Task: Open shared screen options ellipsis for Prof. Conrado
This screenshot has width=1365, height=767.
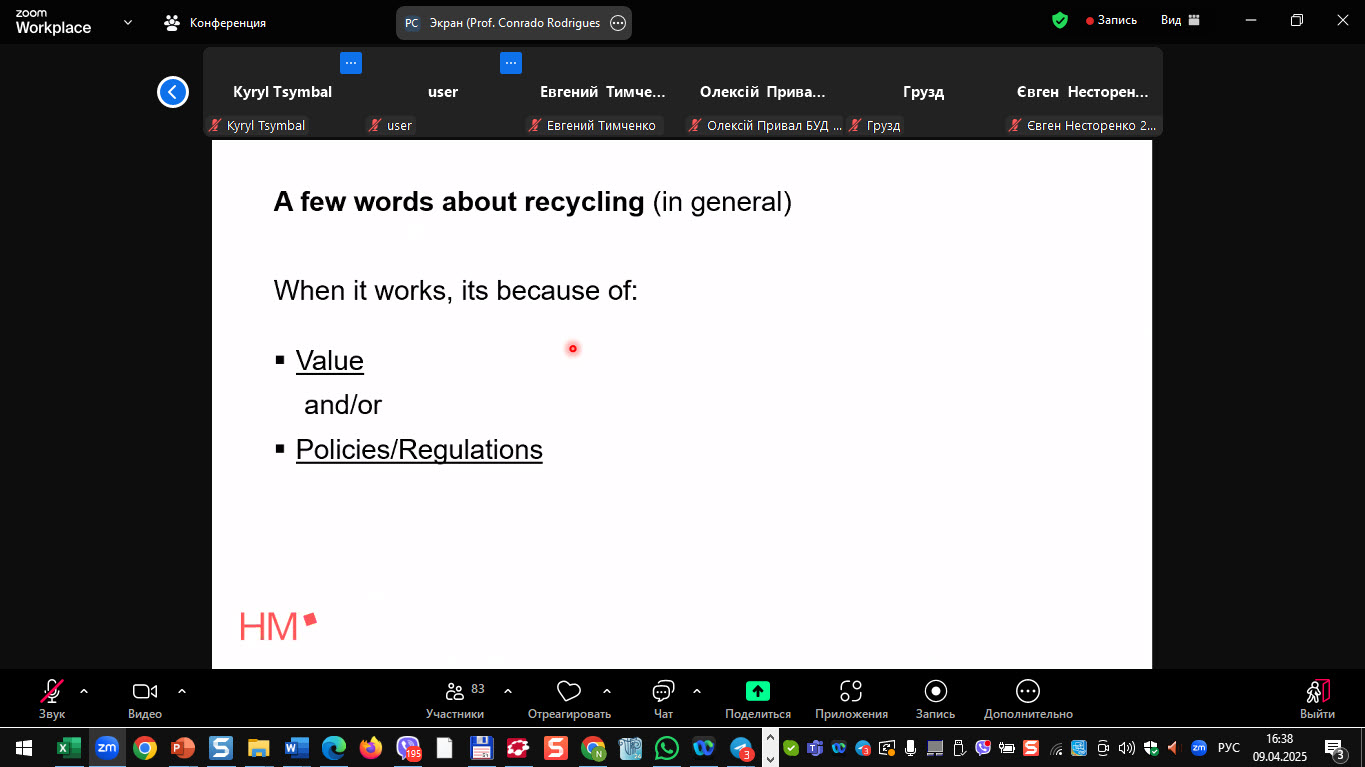Action: [x=618, y=23]
